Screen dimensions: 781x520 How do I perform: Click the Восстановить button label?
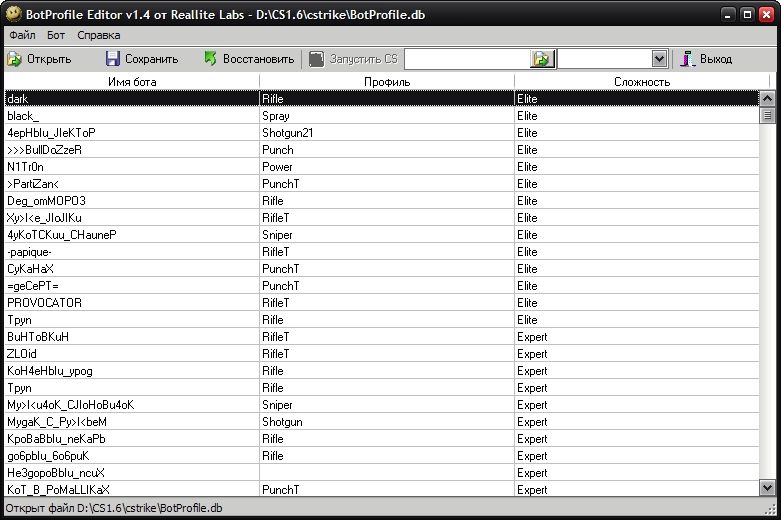tap(259, 59)
